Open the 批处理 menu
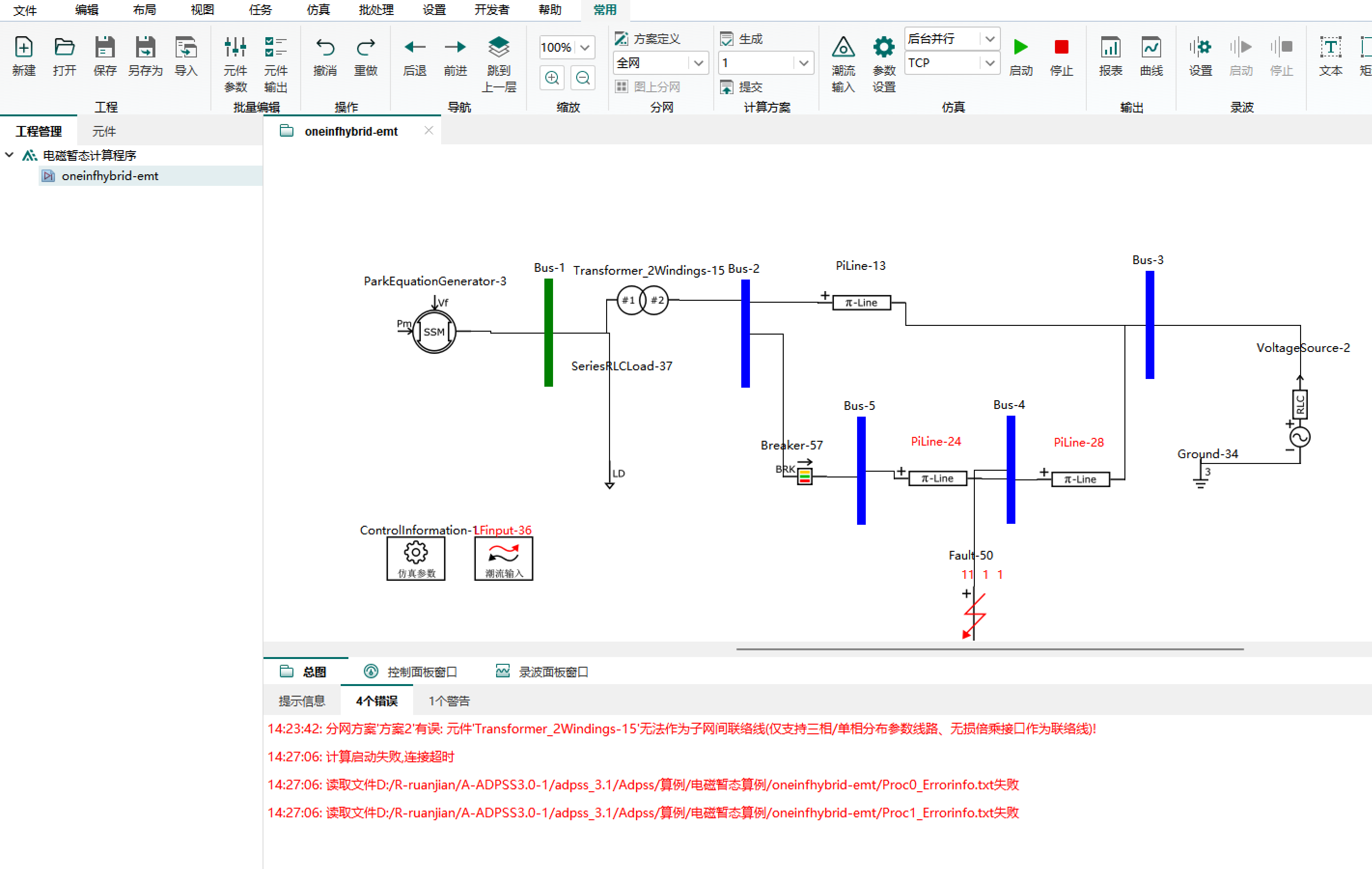 [375, 10]
